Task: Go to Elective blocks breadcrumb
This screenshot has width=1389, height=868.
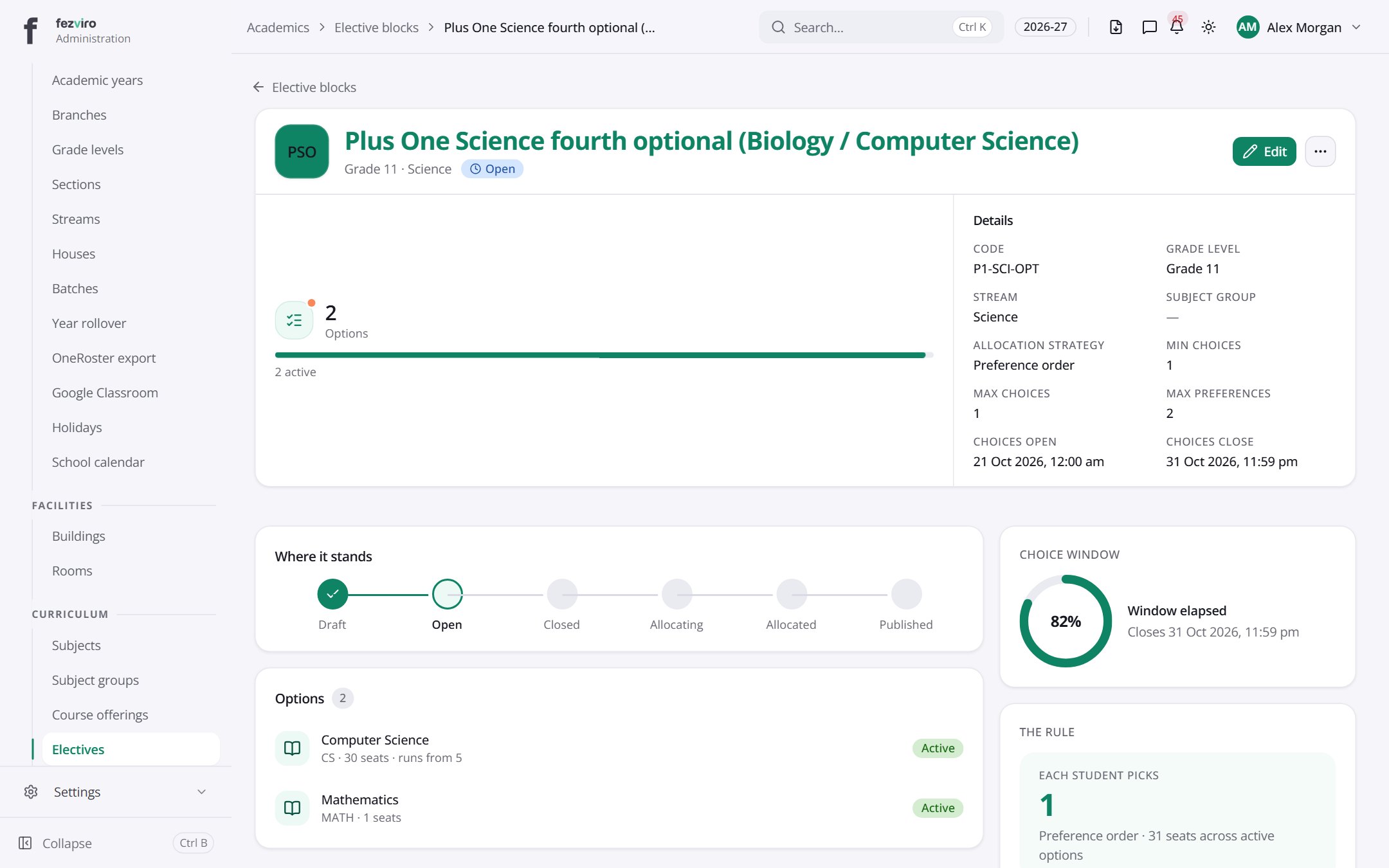Action: (x=376, y=28)
